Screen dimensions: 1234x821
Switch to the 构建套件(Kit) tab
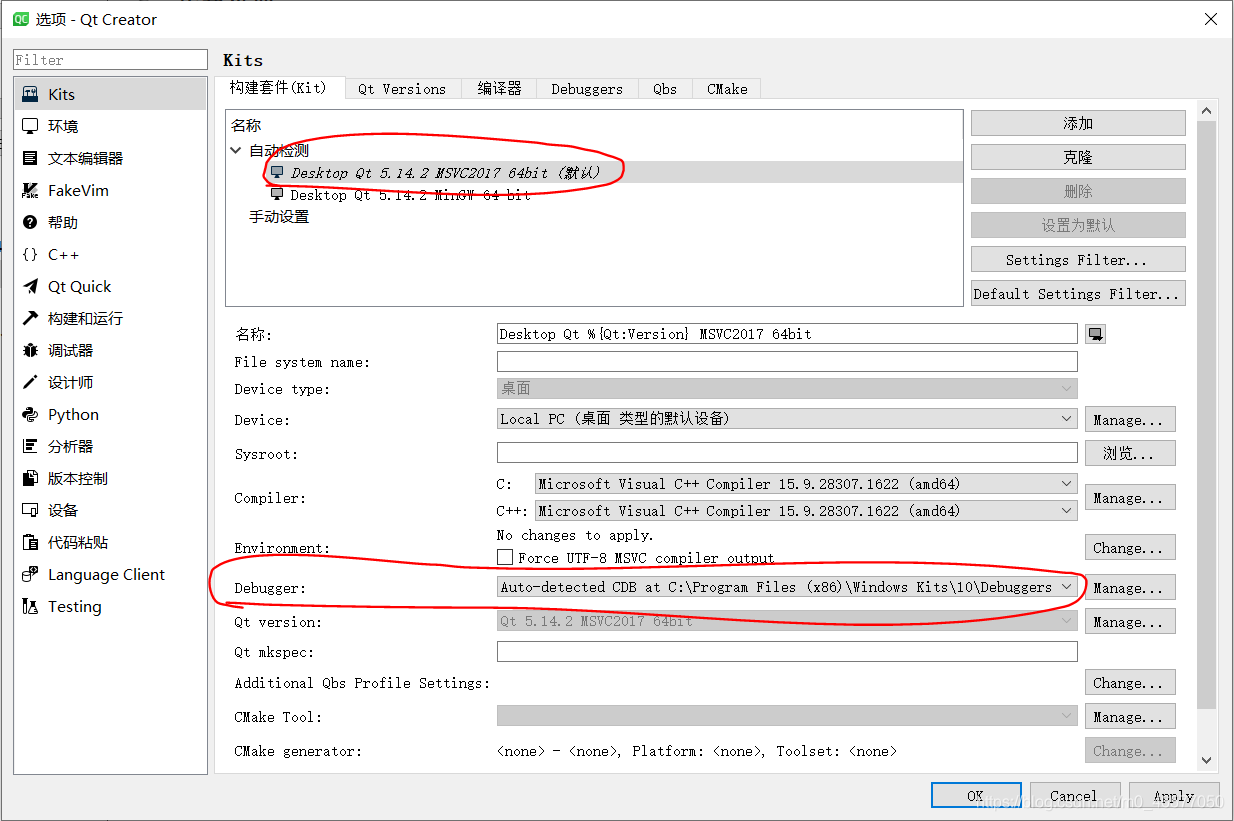(x=279, y=88)
